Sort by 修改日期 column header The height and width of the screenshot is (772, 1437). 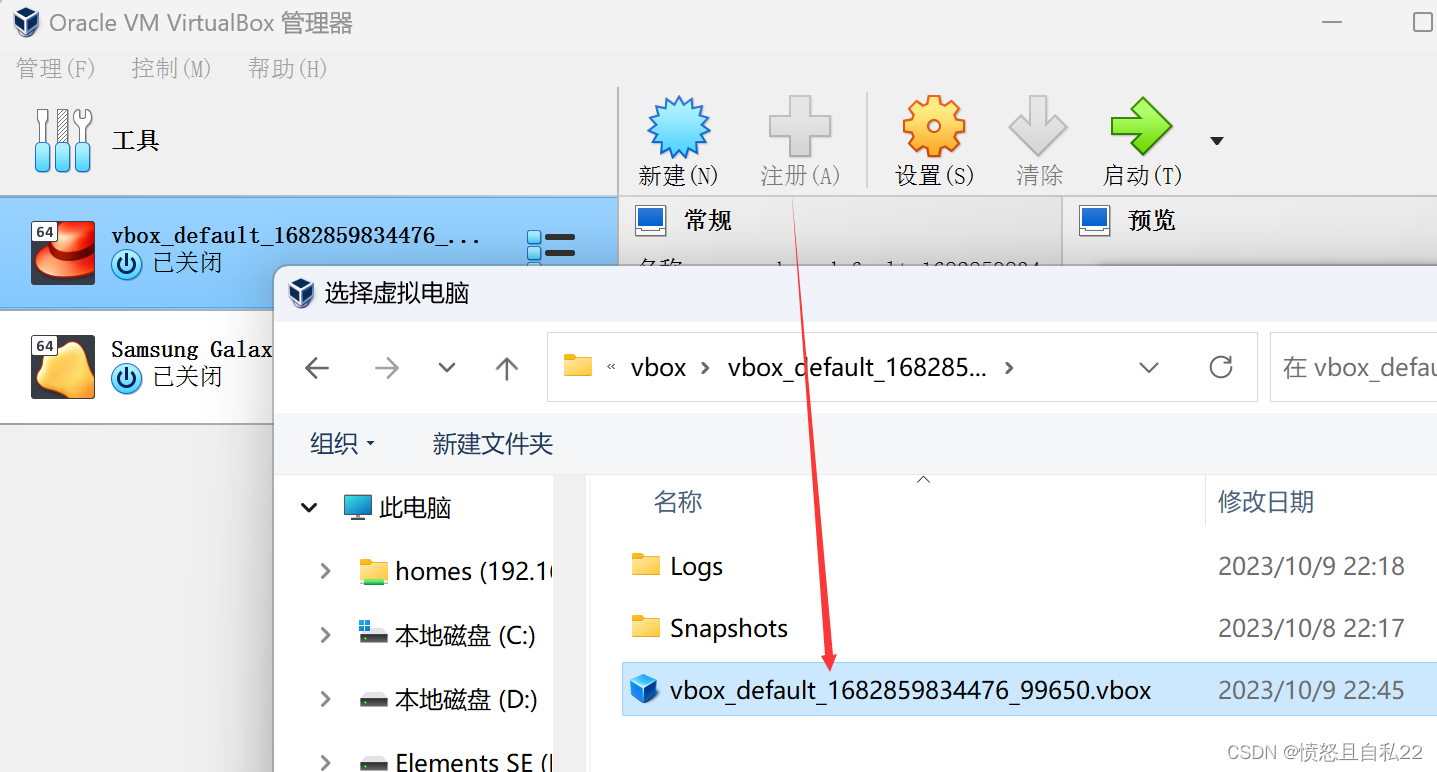point(1265,501)
